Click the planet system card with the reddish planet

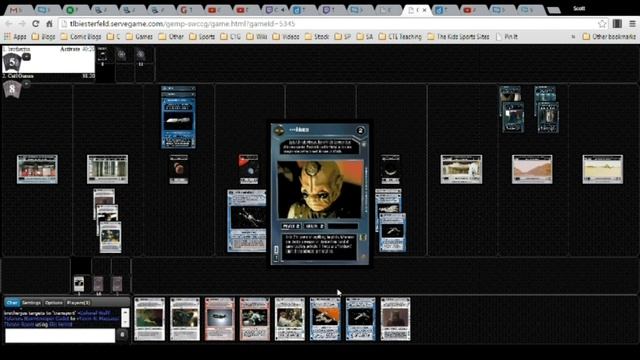(179, 169)
